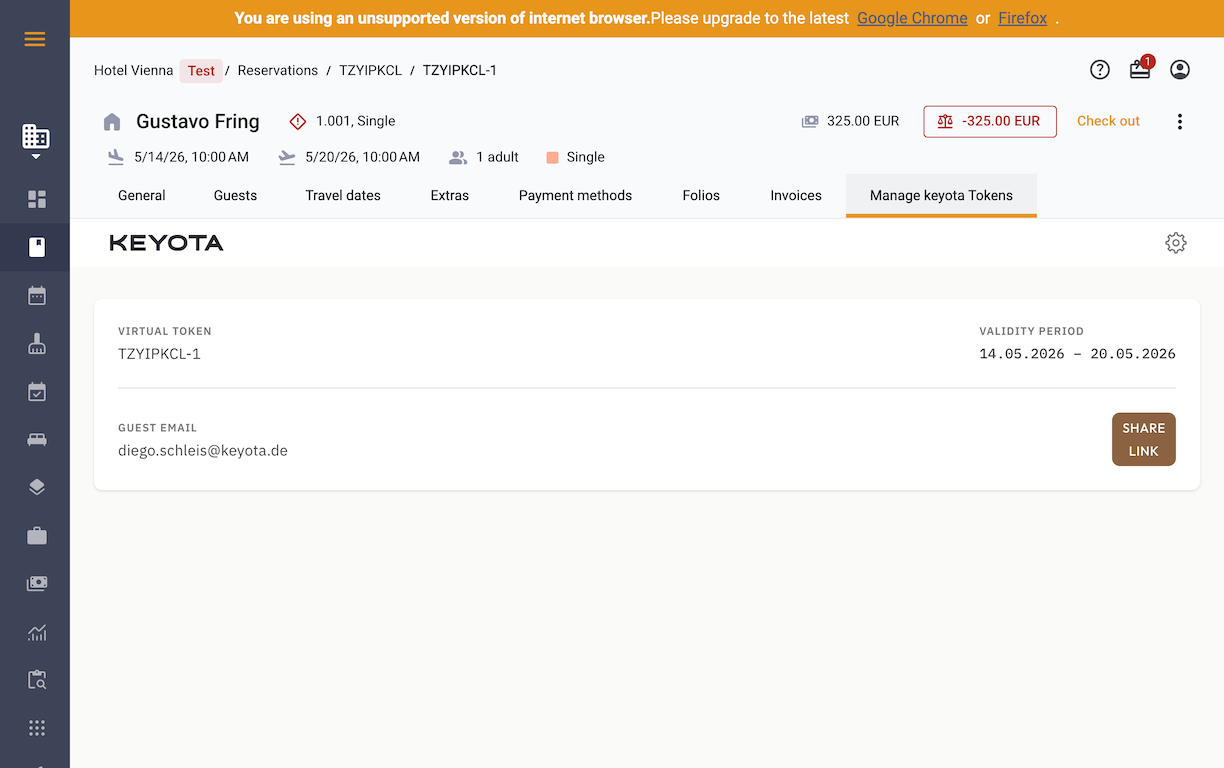Follow the Firefox link
Image resolution: width=1224 pixels, height=768 pixels.
[x=1022, y=18]
